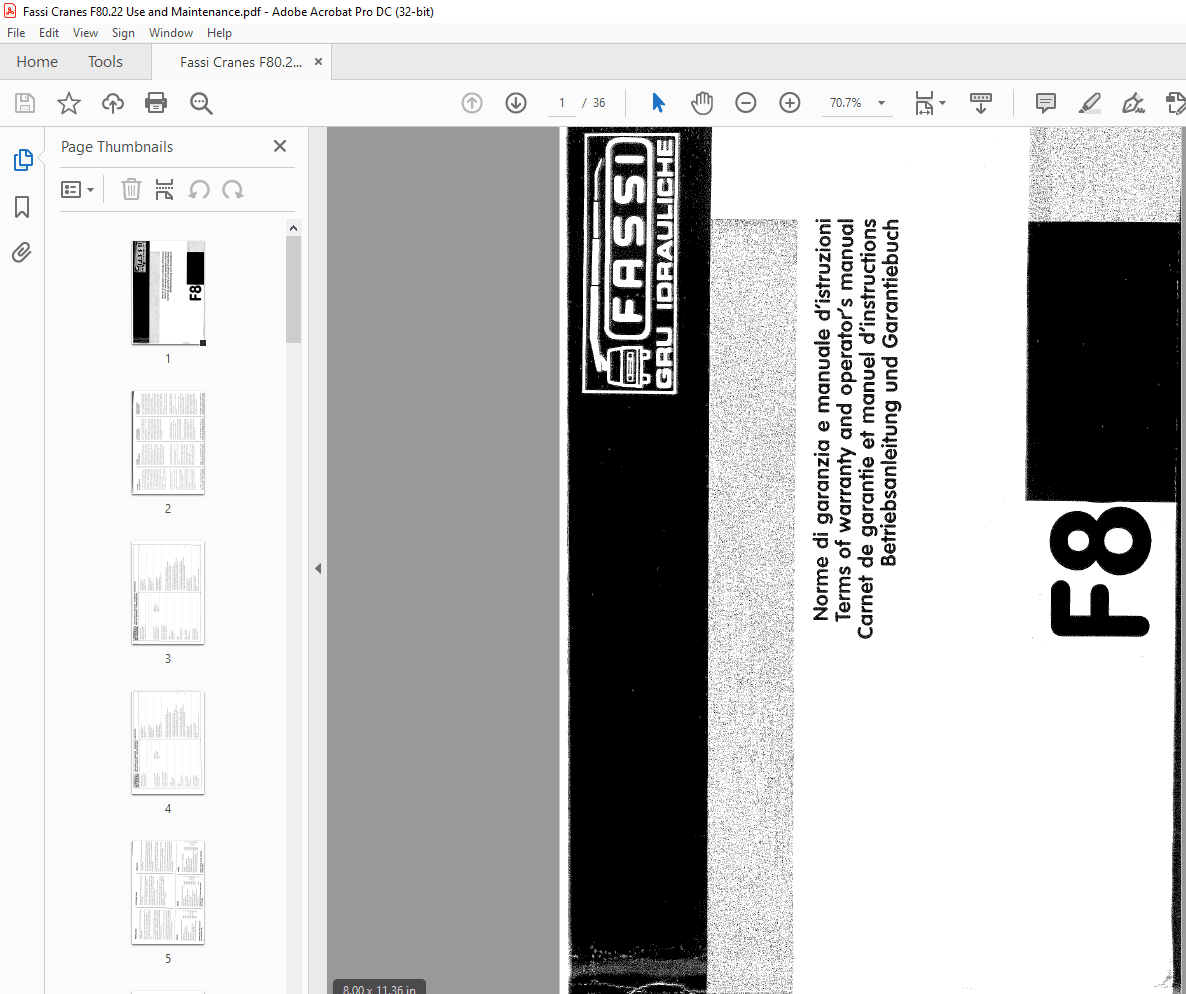
Task: Switch to the Tools tab
Action: click(x=105, y=62)
